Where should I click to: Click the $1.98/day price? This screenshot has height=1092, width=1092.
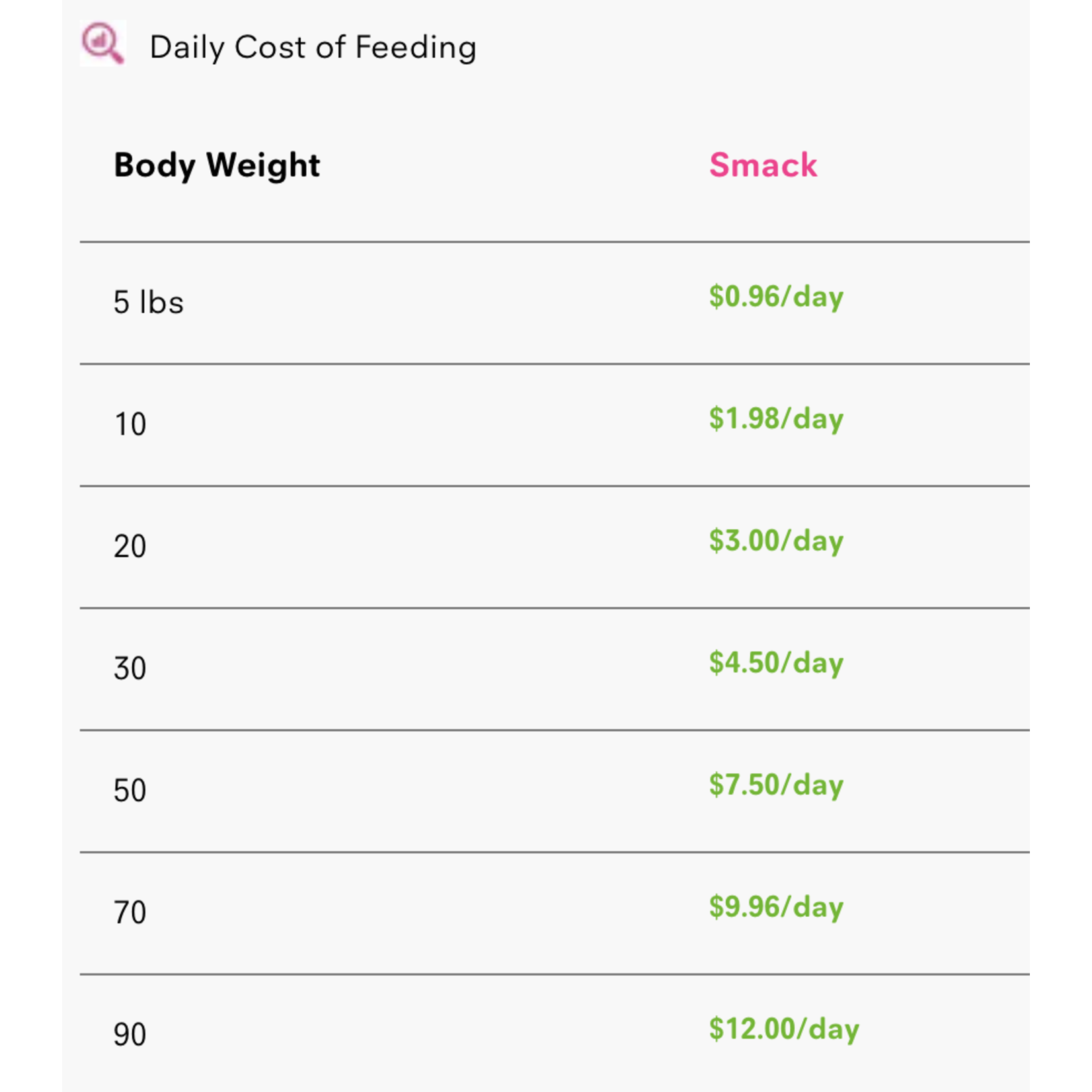click(776, 418)
